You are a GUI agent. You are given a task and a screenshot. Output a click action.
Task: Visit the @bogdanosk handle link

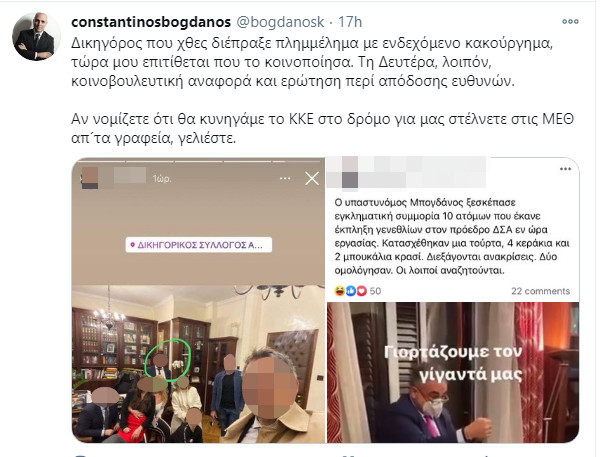click(x=280, y=22)
